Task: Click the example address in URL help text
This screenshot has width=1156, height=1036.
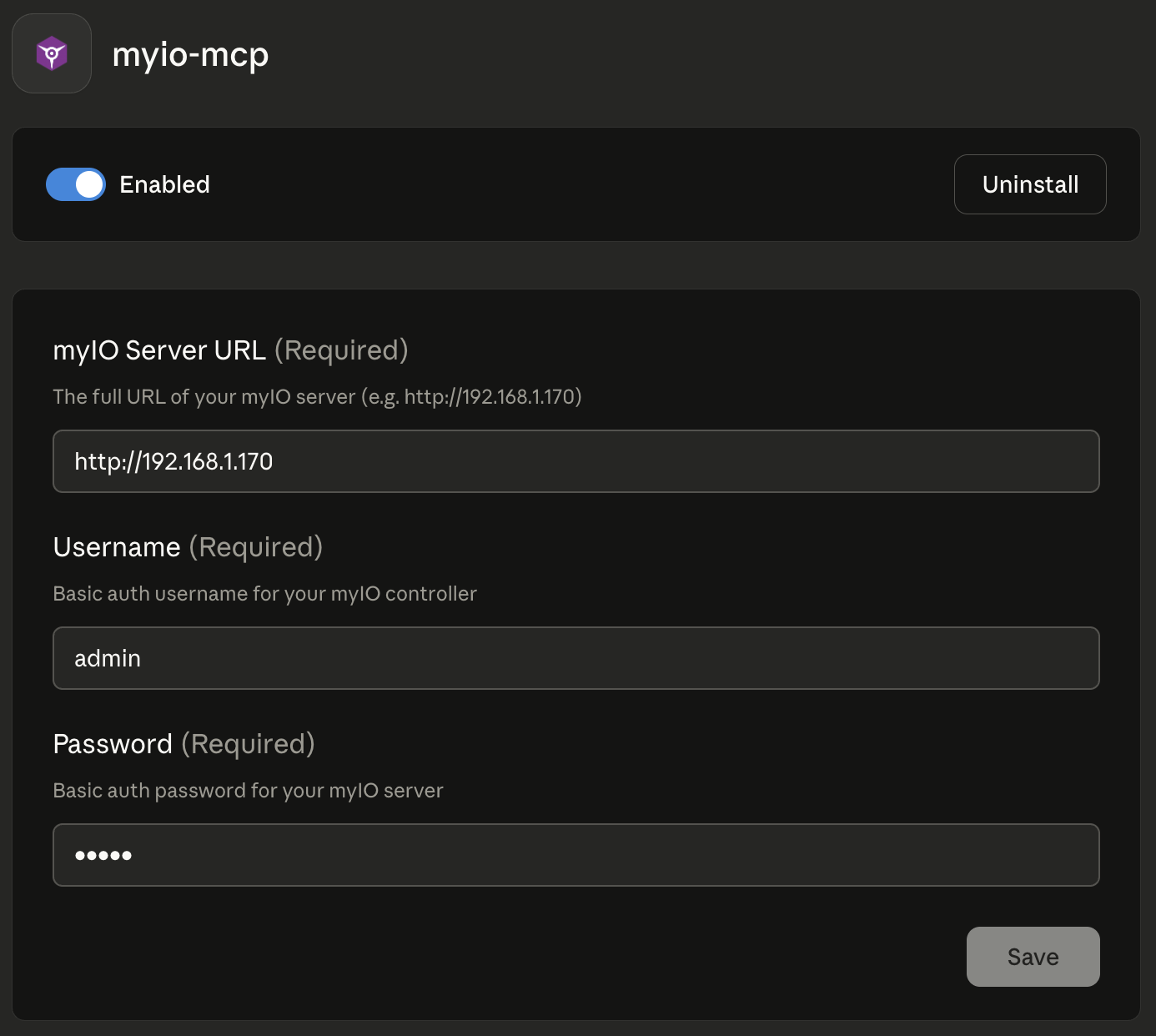Action: coord(490,397)
